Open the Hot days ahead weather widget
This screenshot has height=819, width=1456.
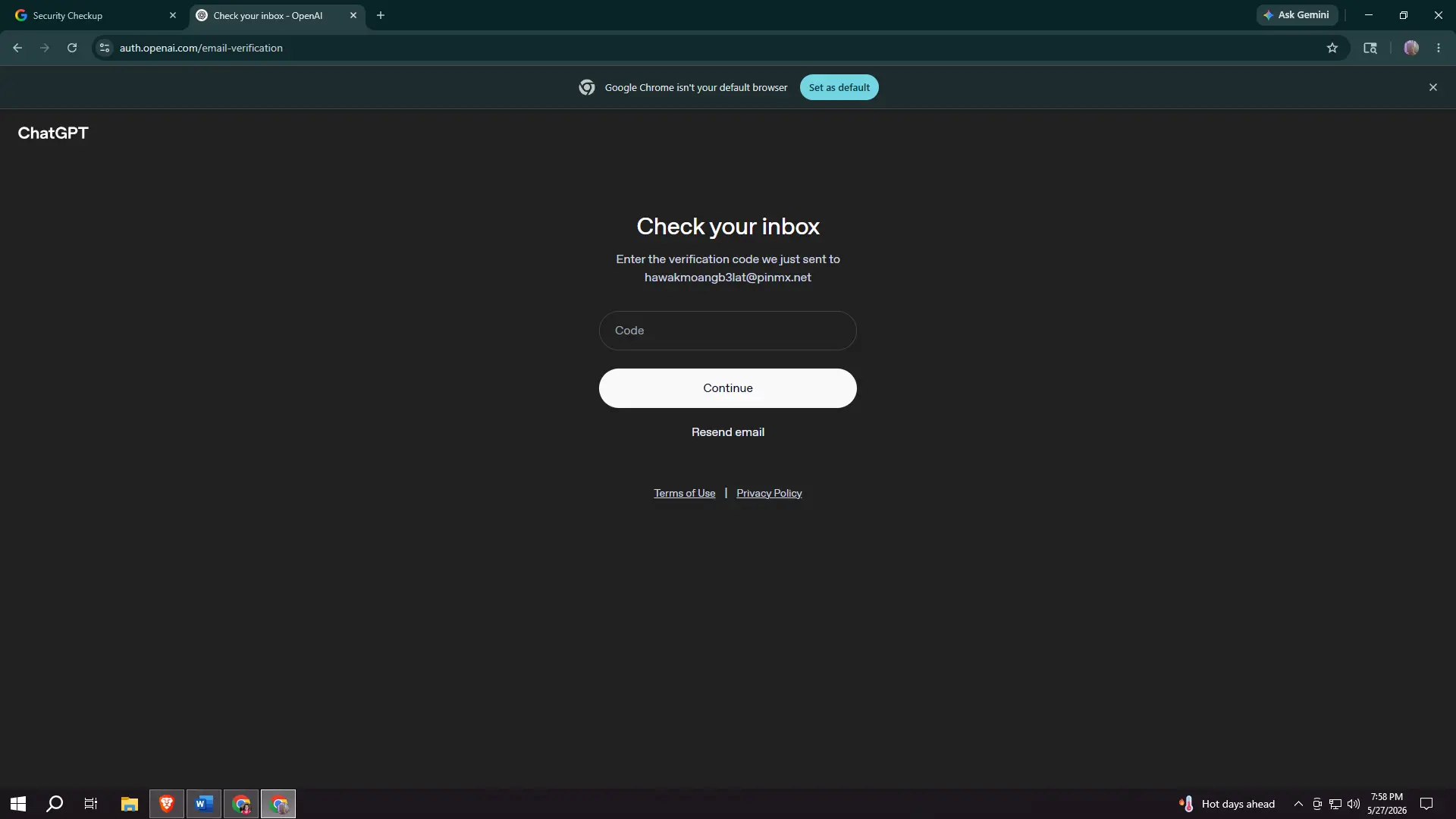click(1227, 804)
